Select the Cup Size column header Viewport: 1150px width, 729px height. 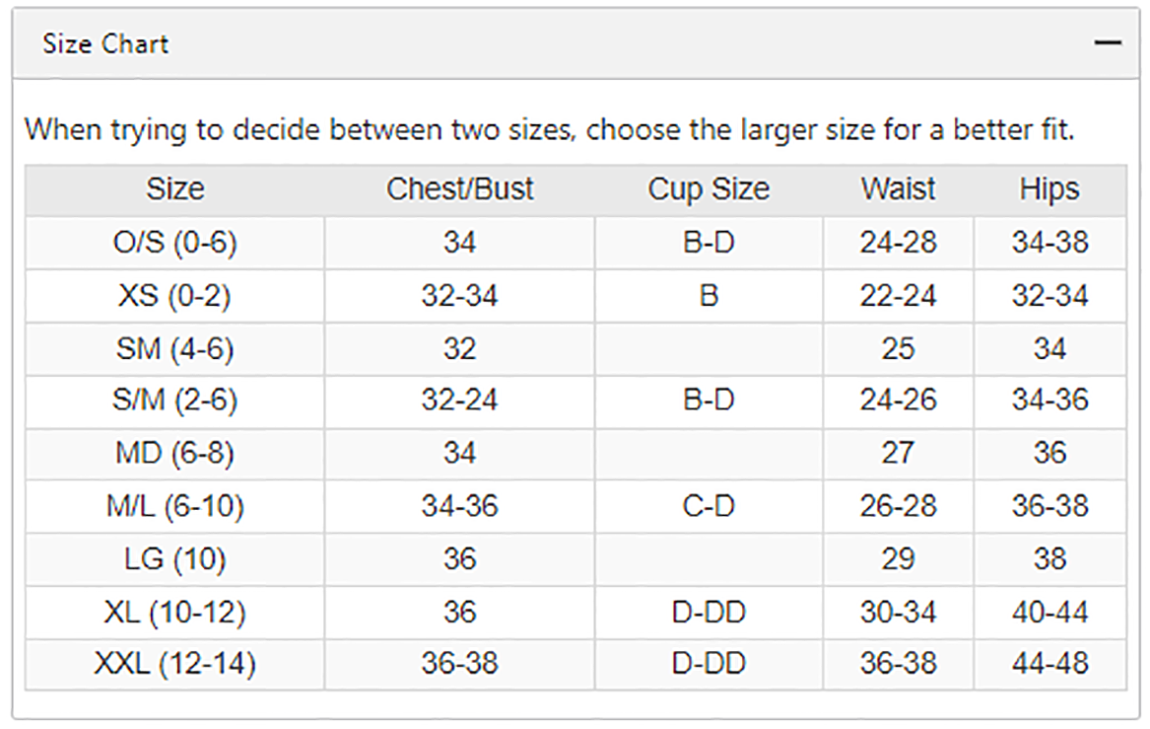tap(708, 189)
